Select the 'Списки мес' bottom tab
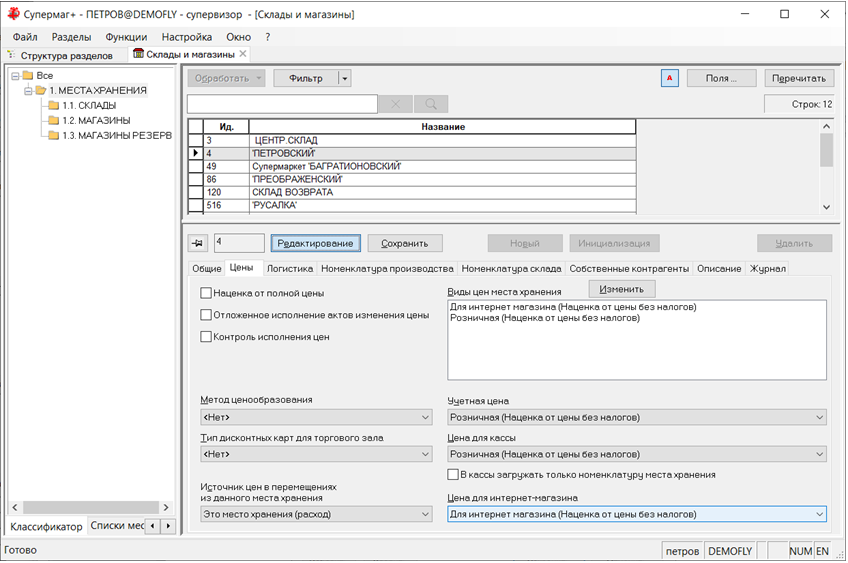Screen dimensions: 848x563 click(117, 526)
